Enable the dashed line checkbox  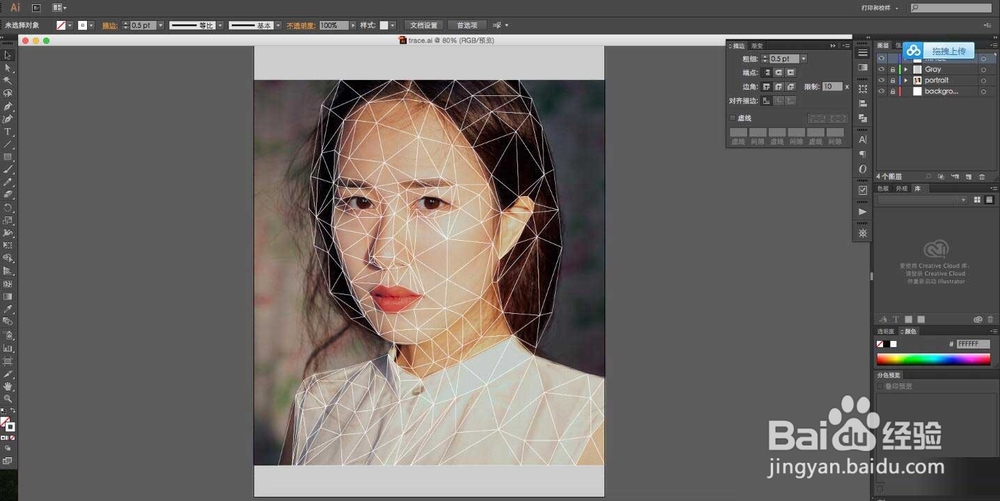tap(733, 118)
